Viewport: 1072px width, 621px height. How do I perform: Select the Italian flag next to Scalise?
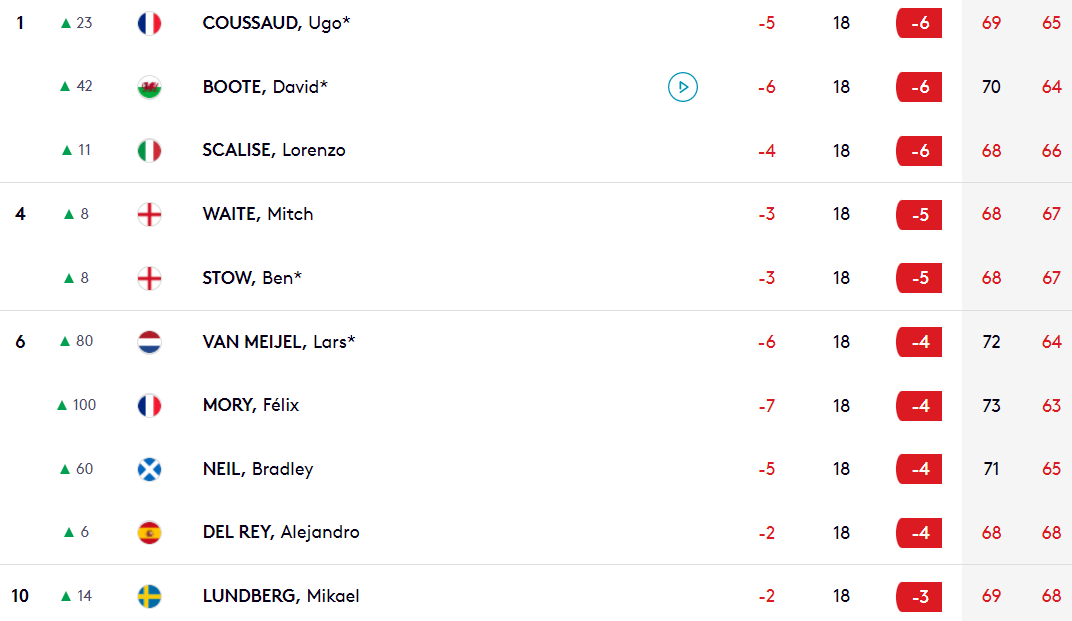click(x=149, y=150)
